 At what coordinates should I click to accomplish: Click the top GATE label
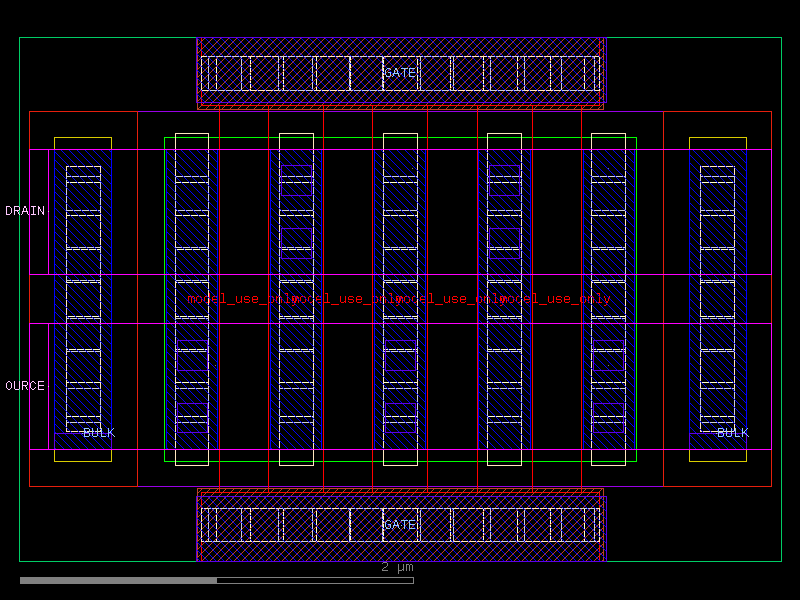point(400,72)
